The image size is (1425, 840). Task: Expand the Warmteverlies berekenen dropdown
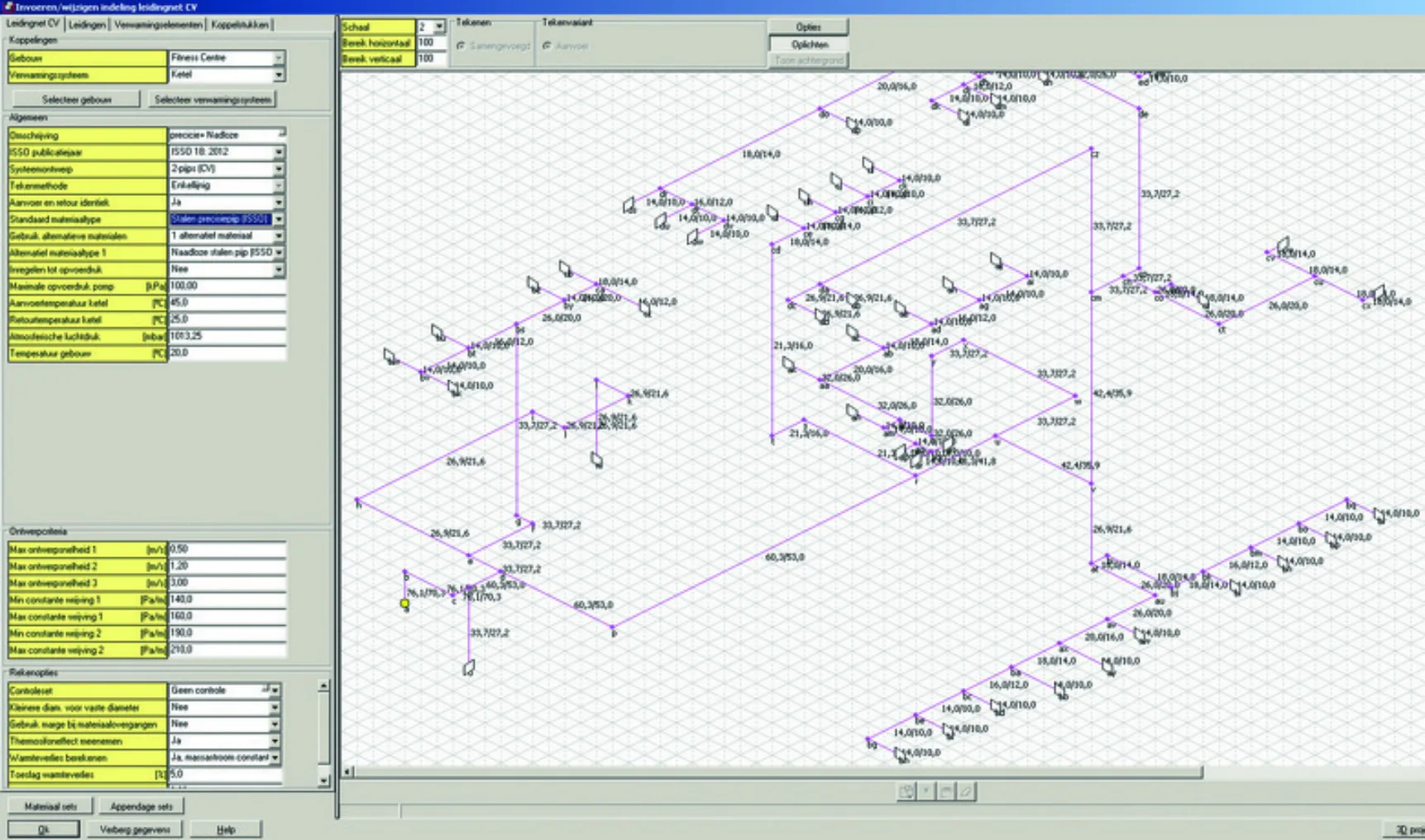275,757
